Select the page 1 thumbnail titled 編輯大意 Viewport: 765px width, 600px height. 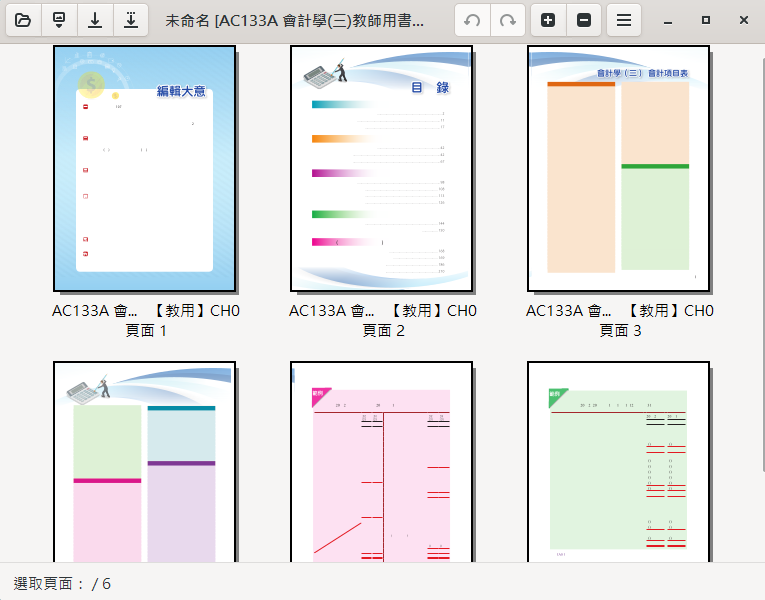[144, 168]
